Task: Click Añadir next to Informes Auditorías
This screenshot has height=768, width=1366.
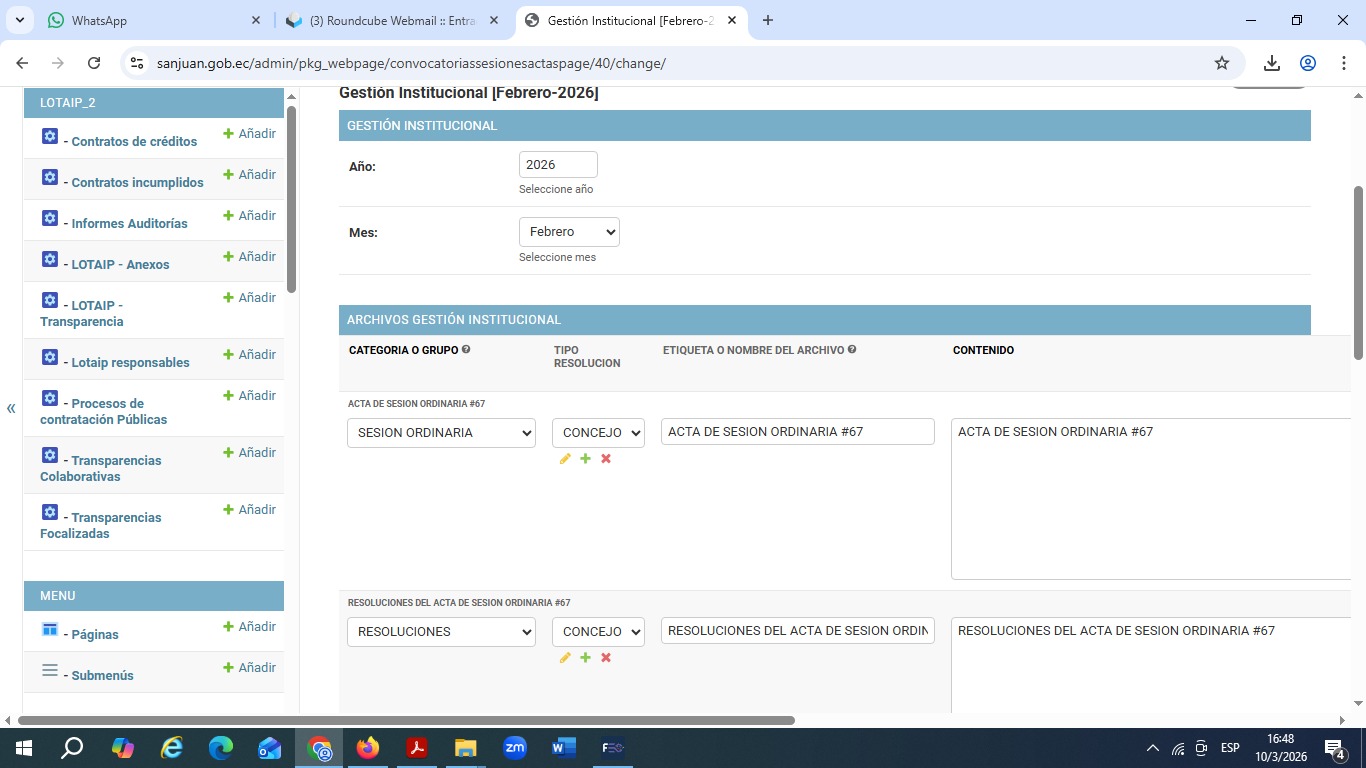Action: 249,215
